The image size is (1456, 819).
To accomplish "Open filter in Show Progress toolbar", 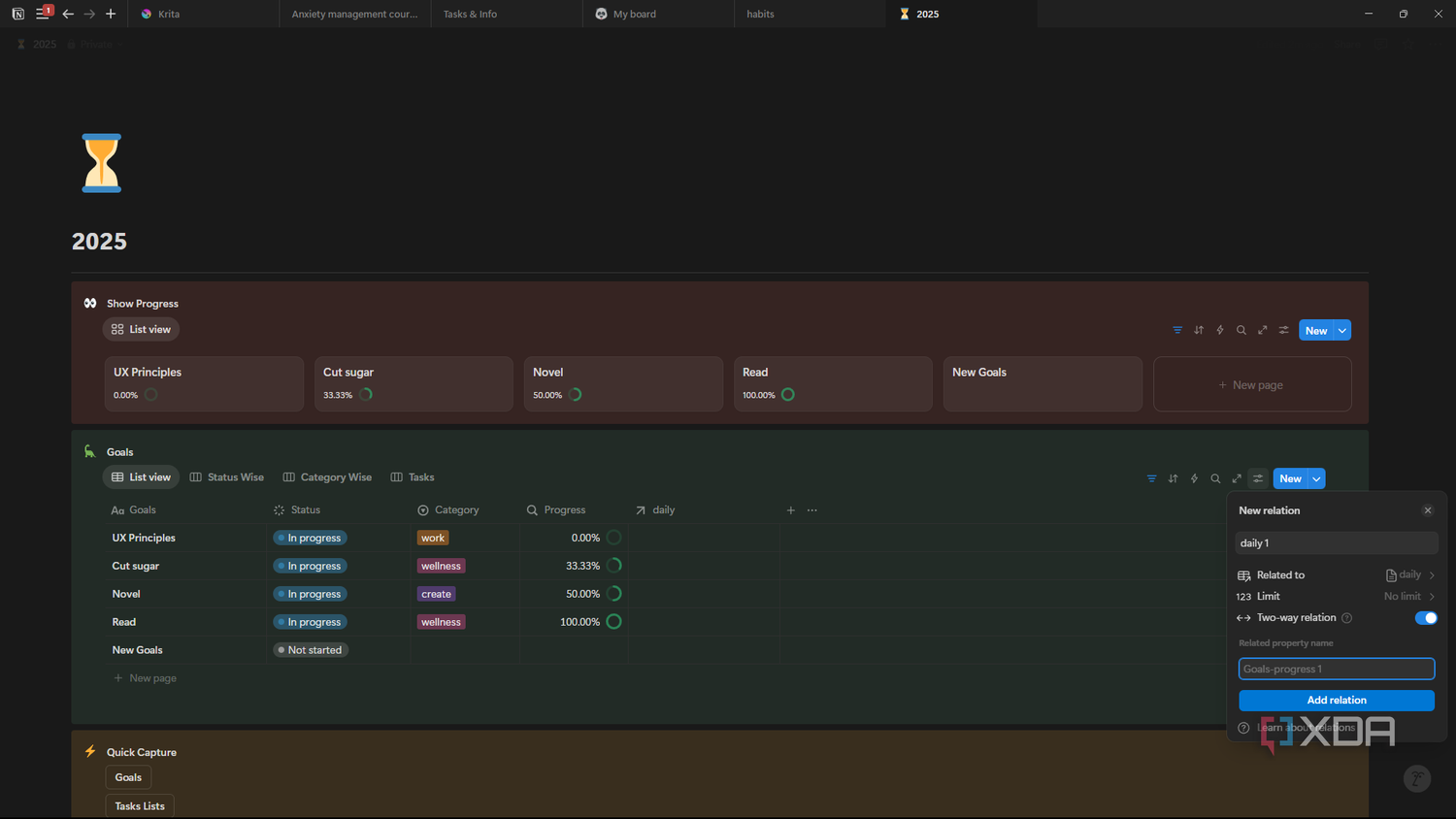I will point(1177,330).
